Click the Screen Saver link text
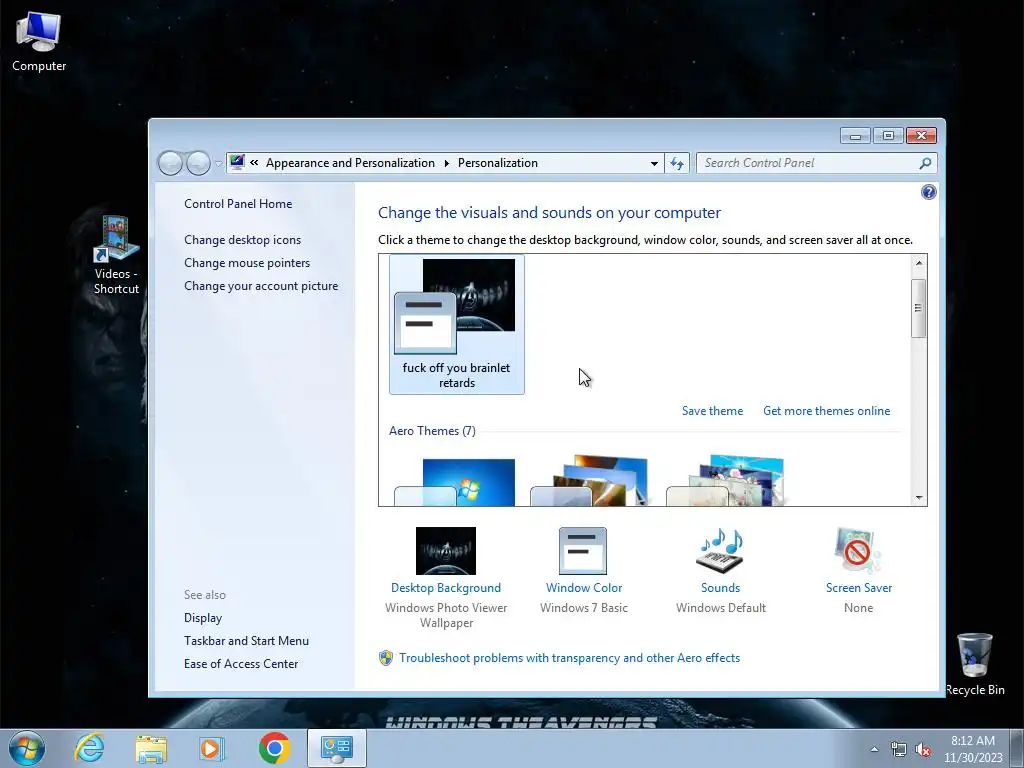Screen dimensions: 1024x768 click(x=859, y=588)
